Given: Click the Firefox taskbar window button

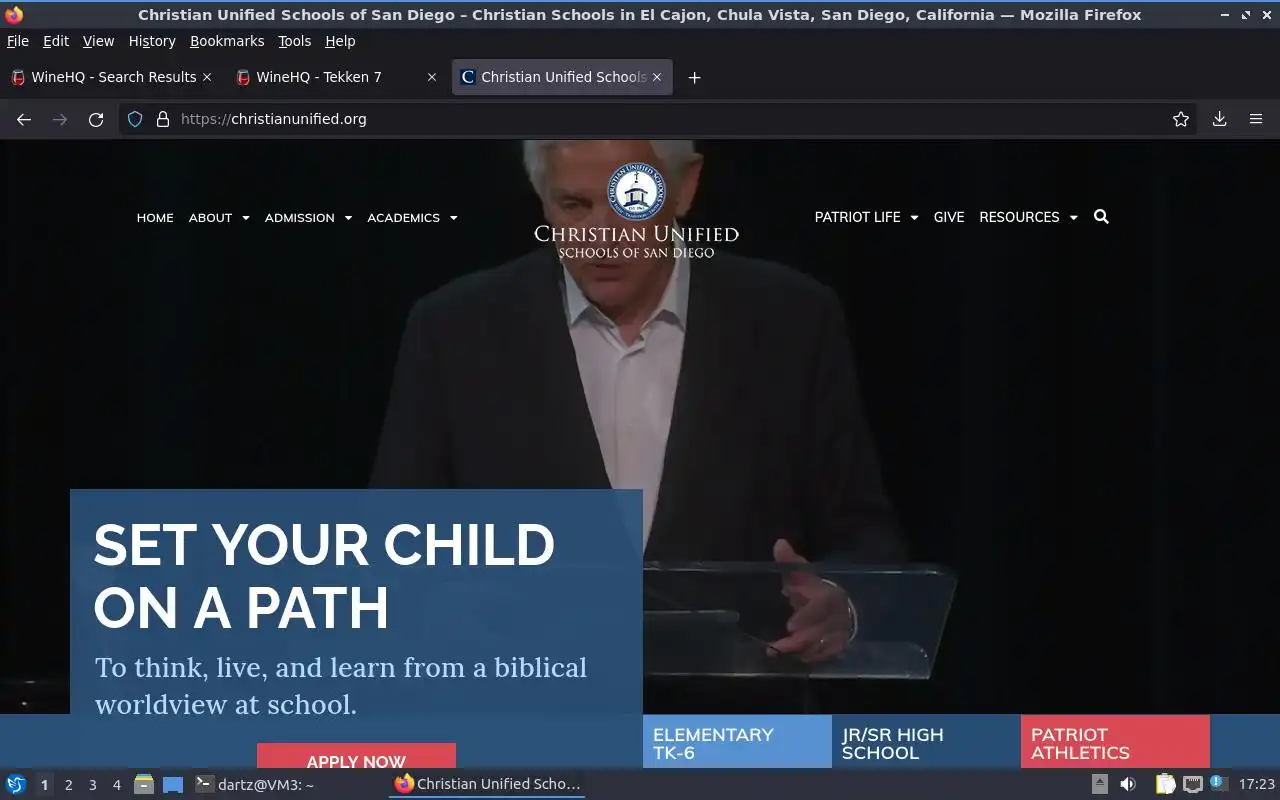Looking at the screenshot, I should point(487,784).
